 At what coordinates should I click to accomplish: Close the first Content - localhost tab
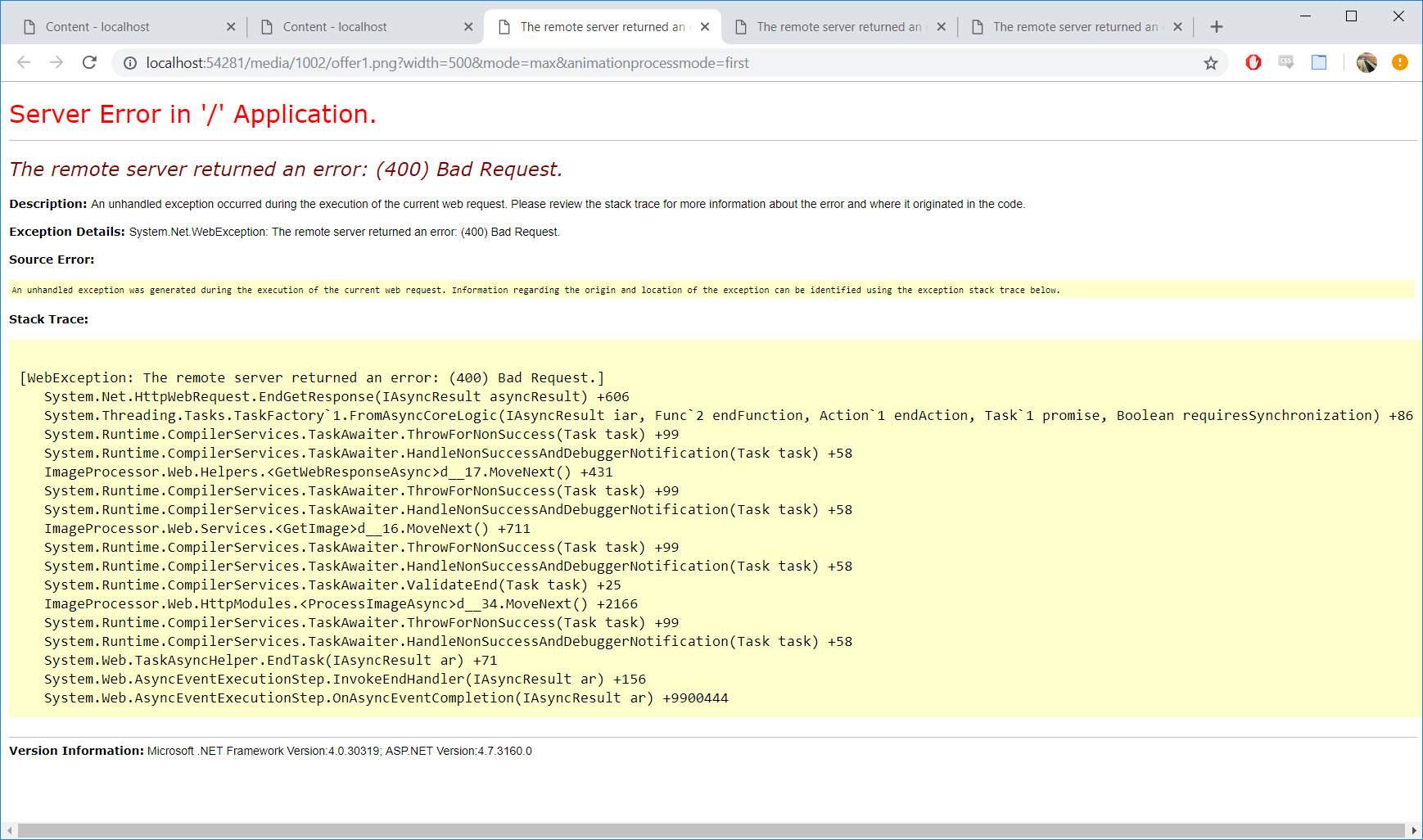coord(231,27)
